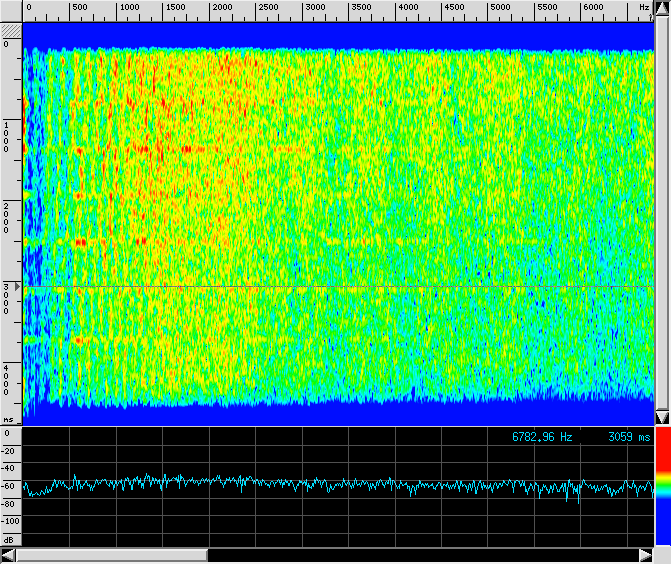
Task: Click the 2500 Hz mark on frequency ruler
Action: 268,8
